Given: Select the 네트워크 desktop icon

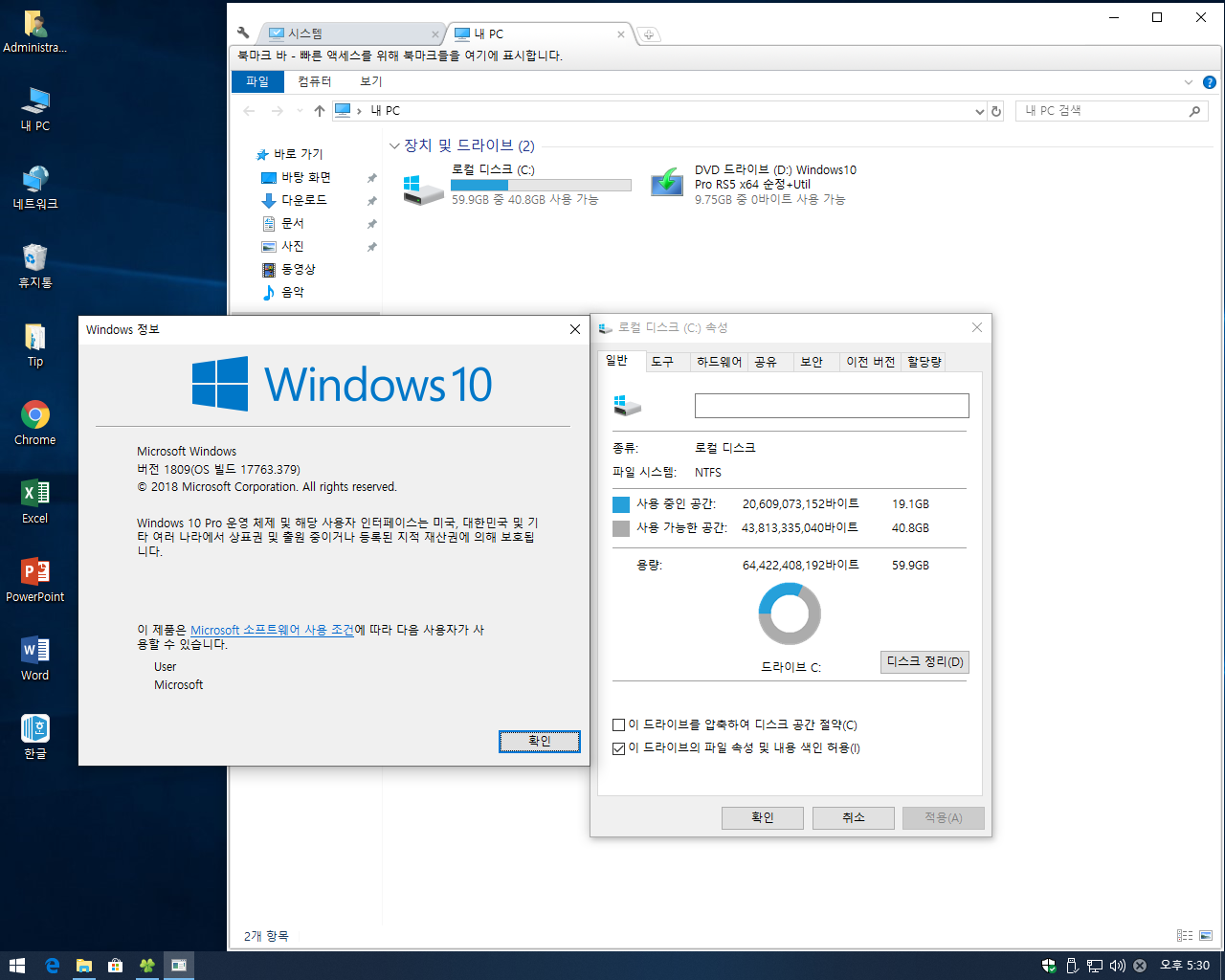Looking at the screenshot, I should coord(35,180).
